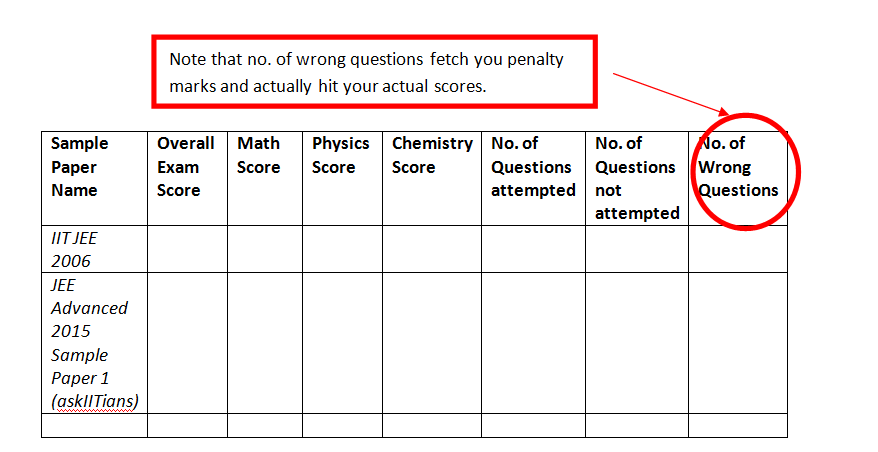Click the red arrow pointing to the circle
Viewport: 878px width, 452px height.
[x=668, y=92]
